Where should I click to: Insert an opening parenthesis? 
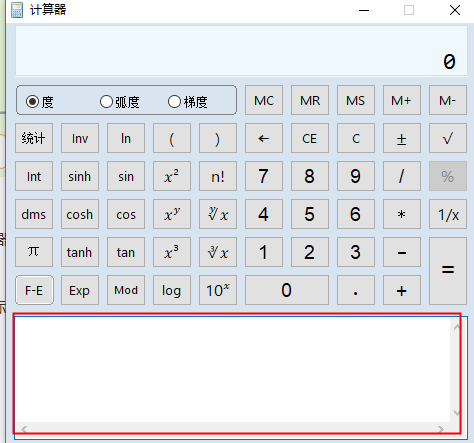(172, 138)
